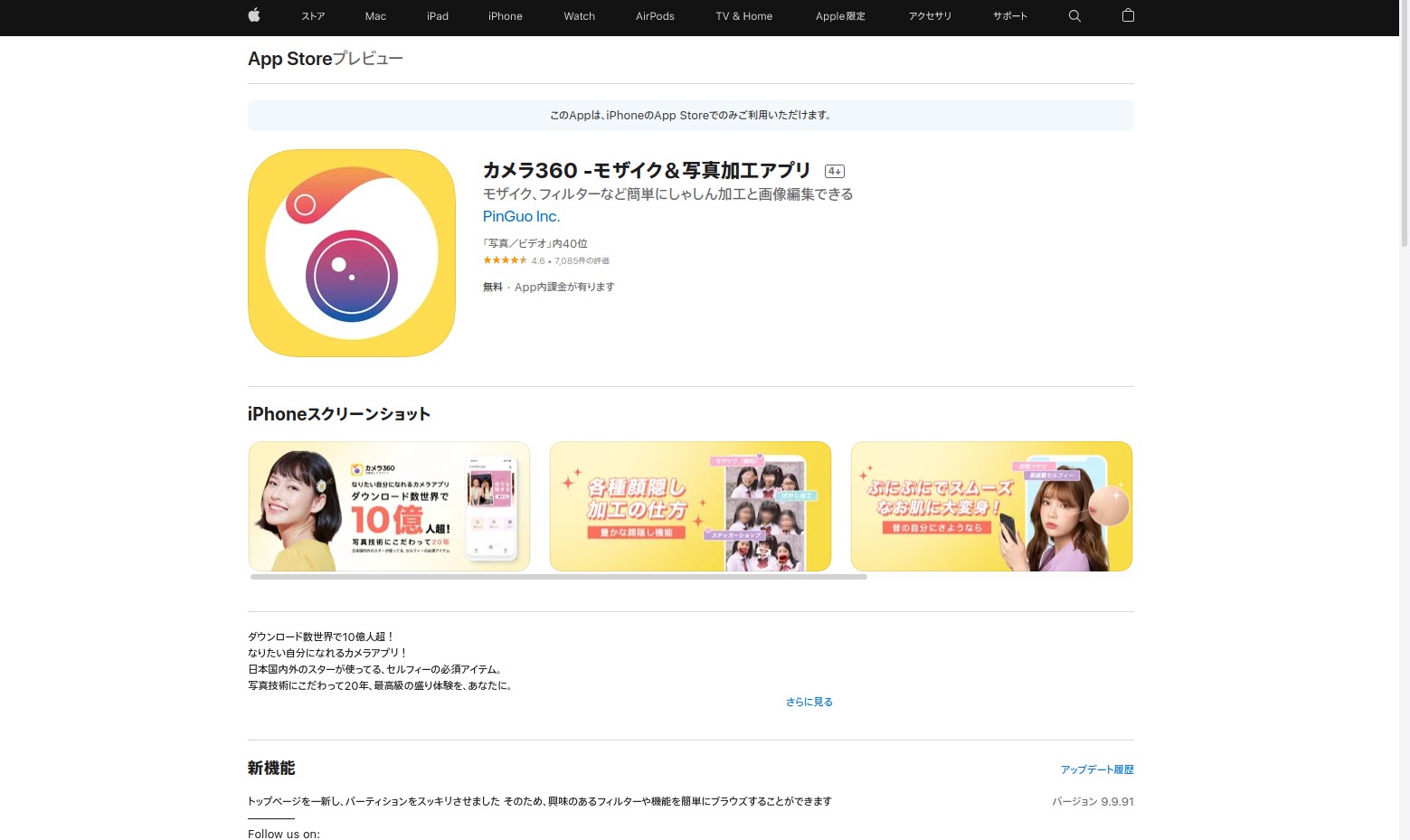The width and height of the screenshot is (1410, 840).
Task: Open the Apple限定 menu item
Action: click(x=840, y=16)
